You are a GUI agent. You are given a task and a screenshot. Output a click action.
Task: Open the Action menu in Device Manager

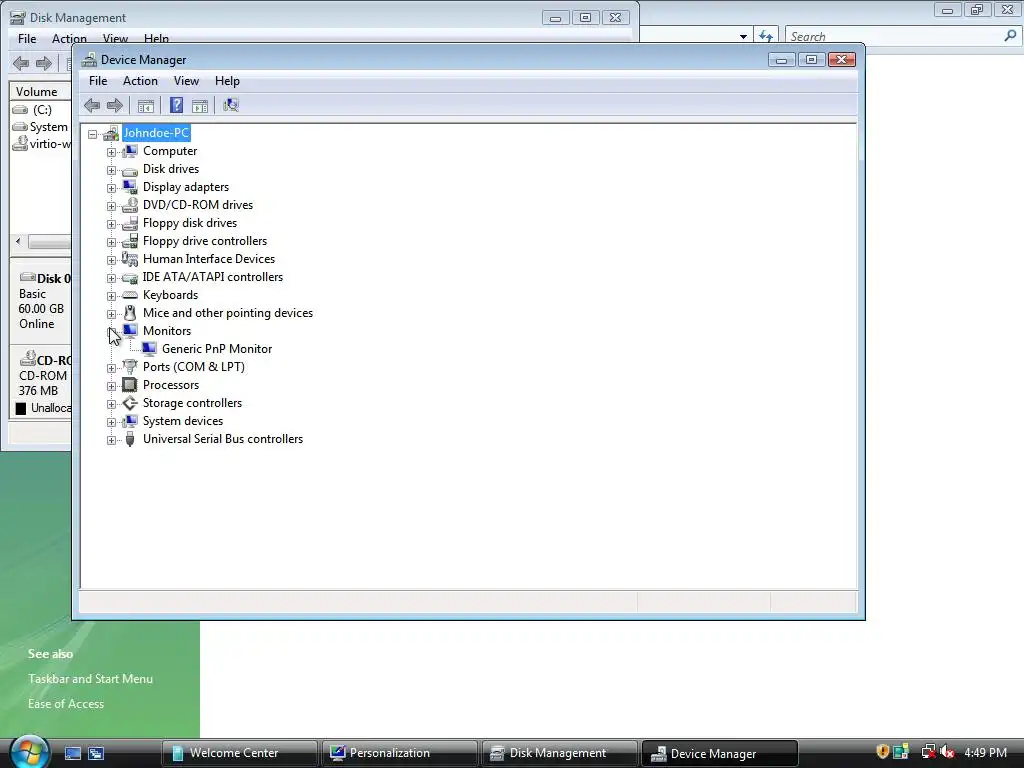(140, 81)
